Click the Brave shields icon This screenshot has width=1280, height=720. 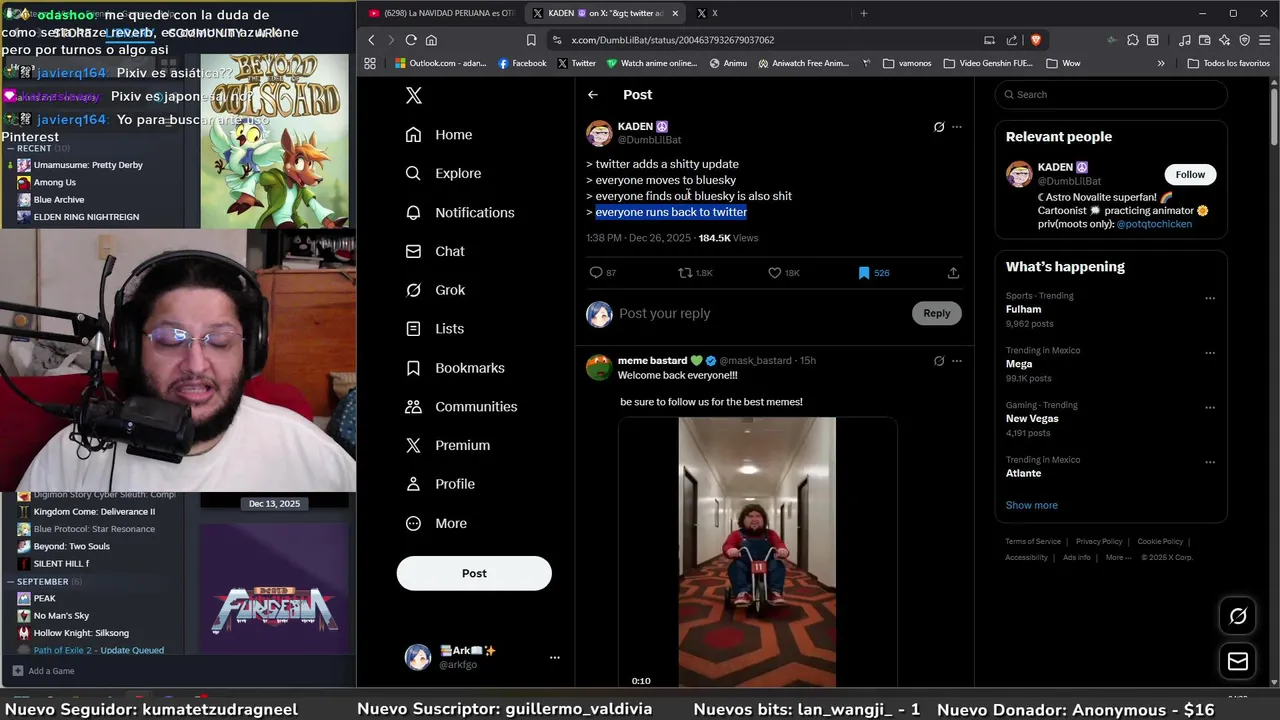1035,40
